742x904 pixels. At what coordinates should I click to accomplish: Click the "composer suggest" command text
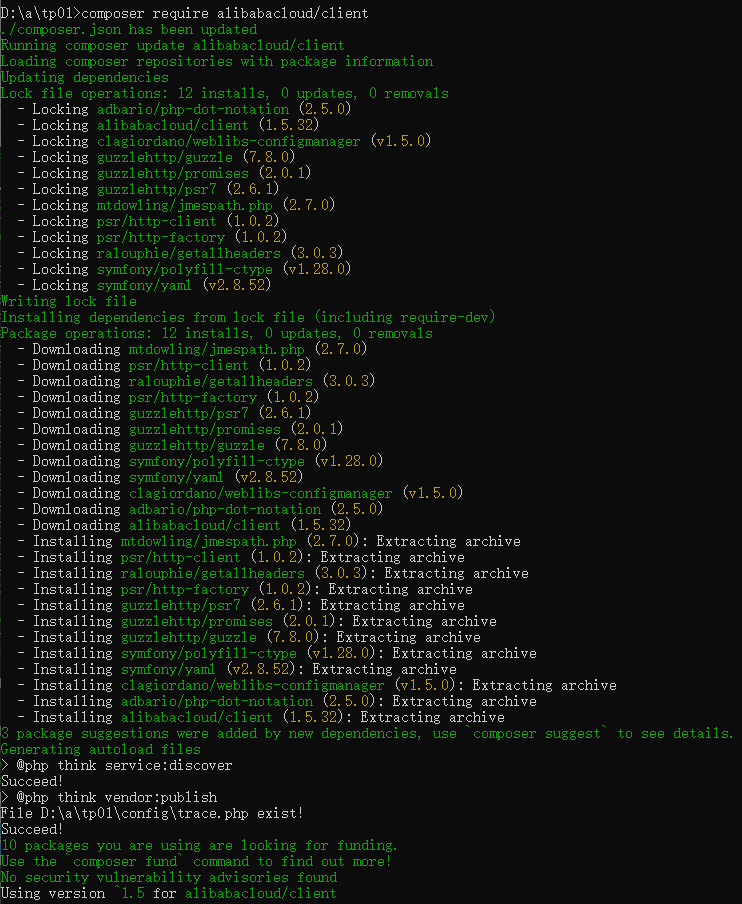coord(539,733)
